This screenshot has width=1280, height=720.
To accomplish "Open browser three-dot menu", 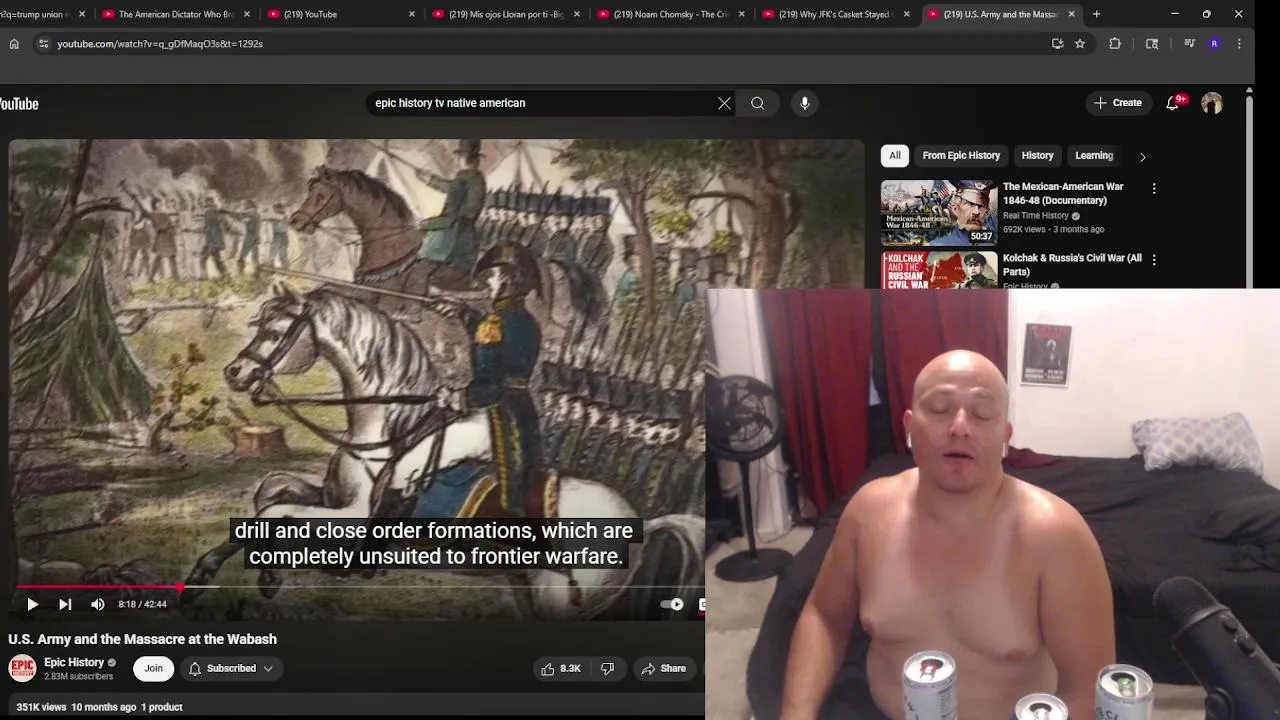I will click(x=1239, y=44).
